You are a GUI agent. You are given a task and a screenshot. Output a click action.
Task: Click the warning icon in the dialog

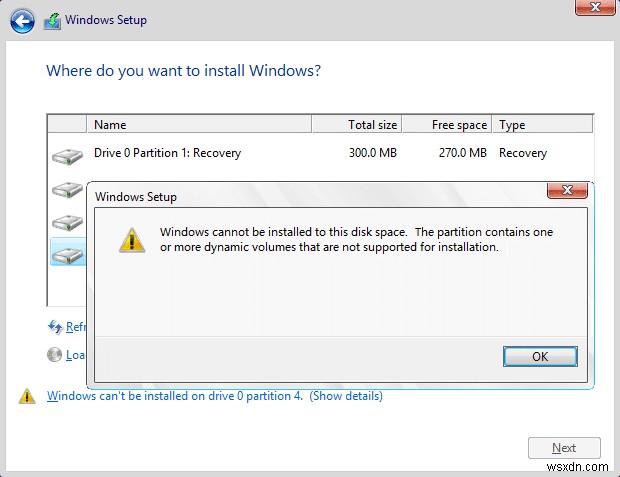click(131, 238)
